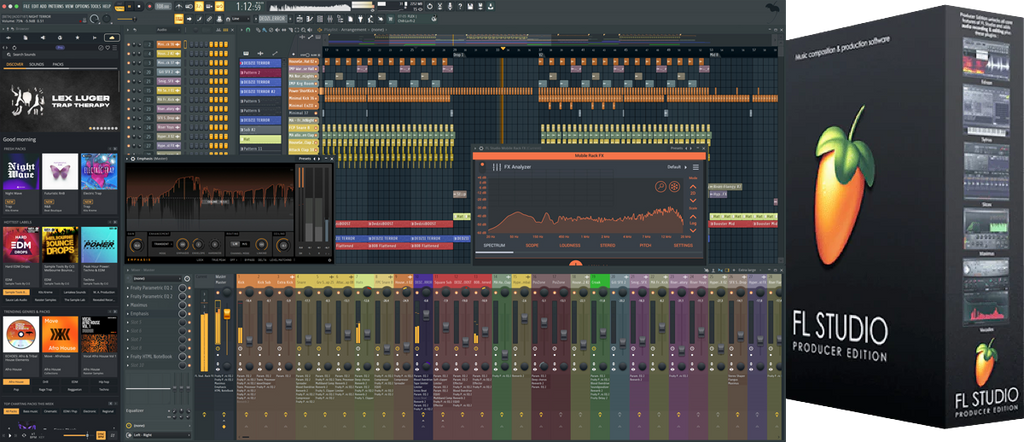Select the Cinematic chart filter

(x=50, y=411)
